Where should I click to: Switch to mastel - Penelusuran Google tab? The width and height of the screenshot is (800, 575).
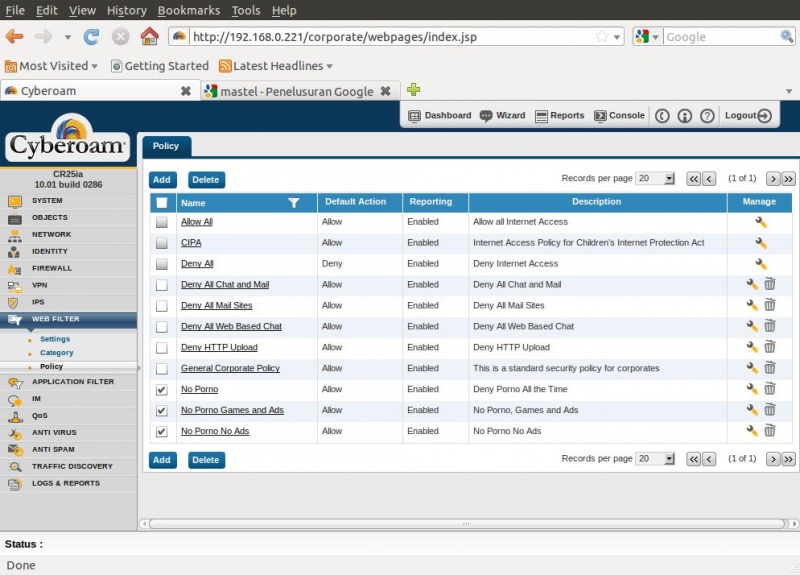click(288, 91)
